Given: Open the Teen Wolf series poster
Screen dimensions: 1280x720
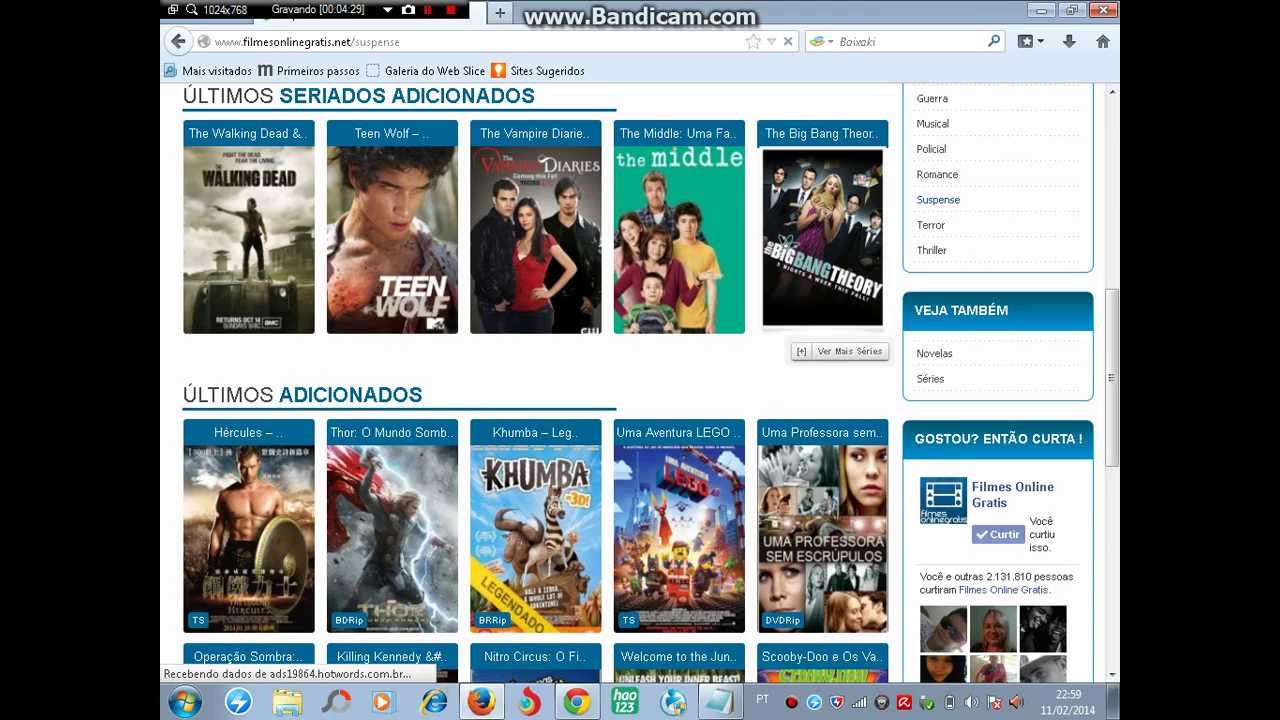Looking at the screenshot, I should (x=392, y=240).
